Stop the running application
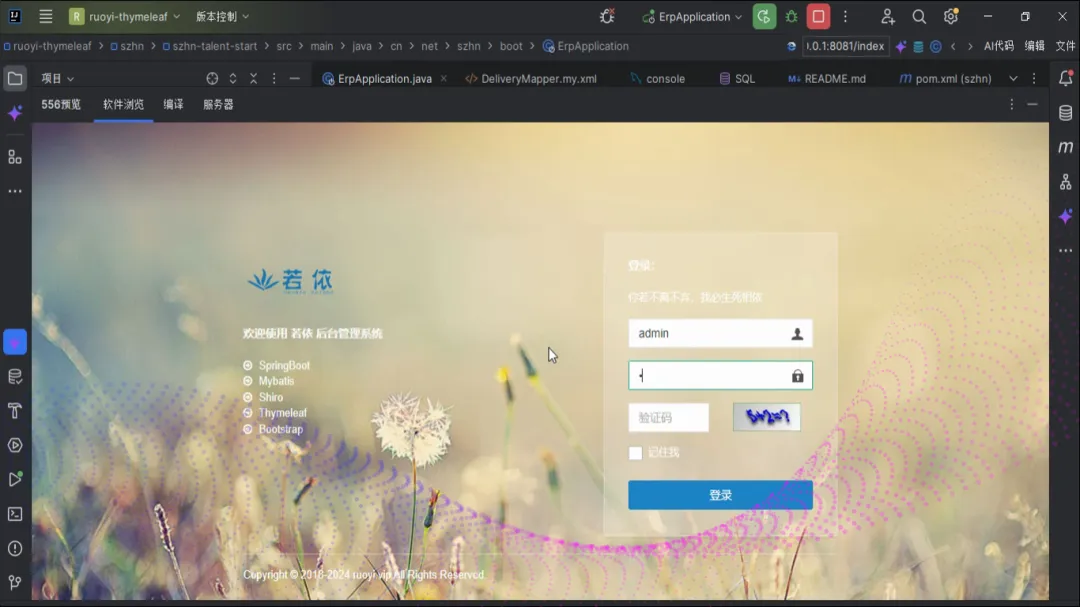 click(x=818, y=17)
